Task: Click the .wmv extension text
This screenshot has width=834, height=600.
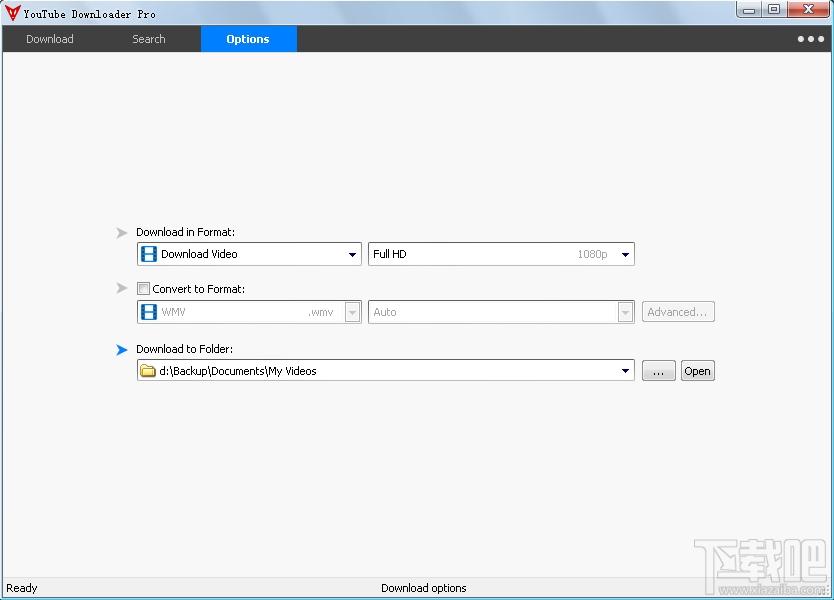Action: [321, 312]
